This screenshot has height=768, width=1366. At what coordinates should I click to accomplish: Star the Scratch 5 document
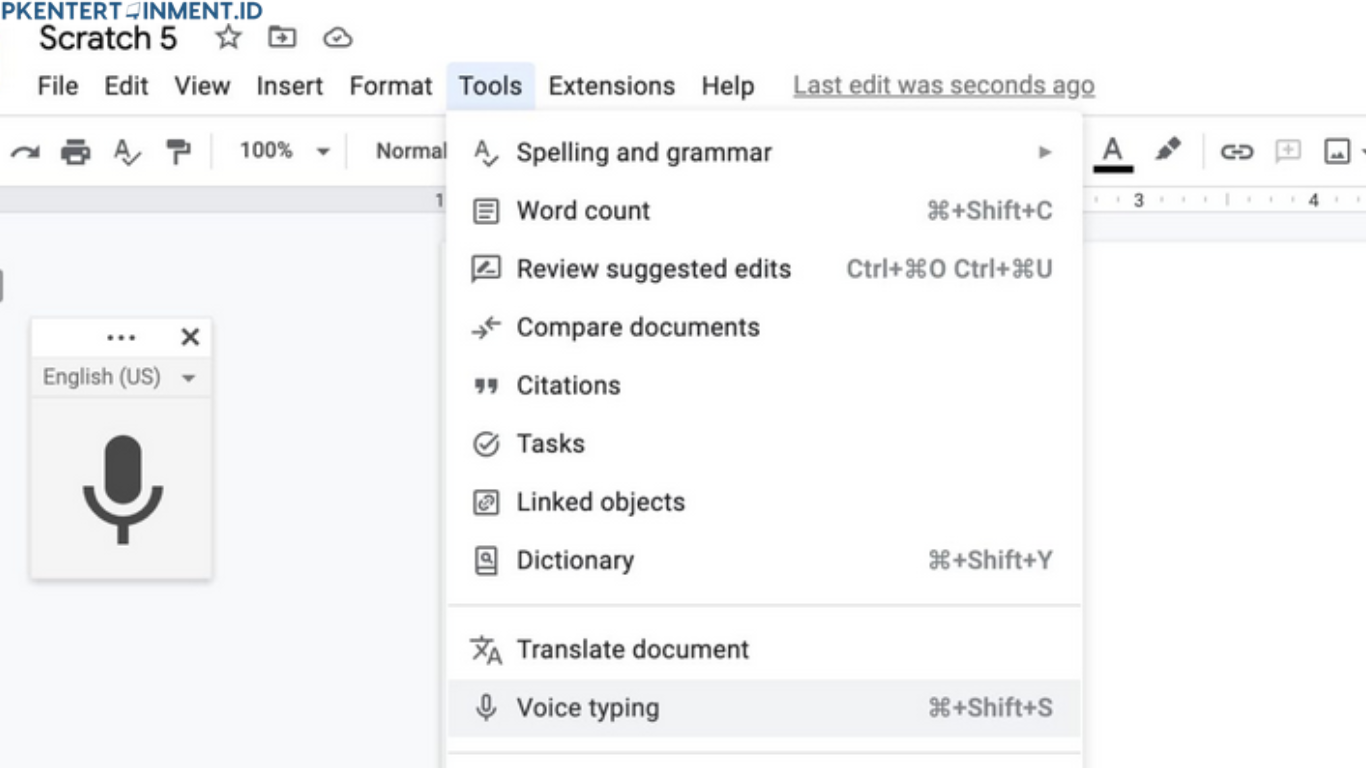(228, 38)
